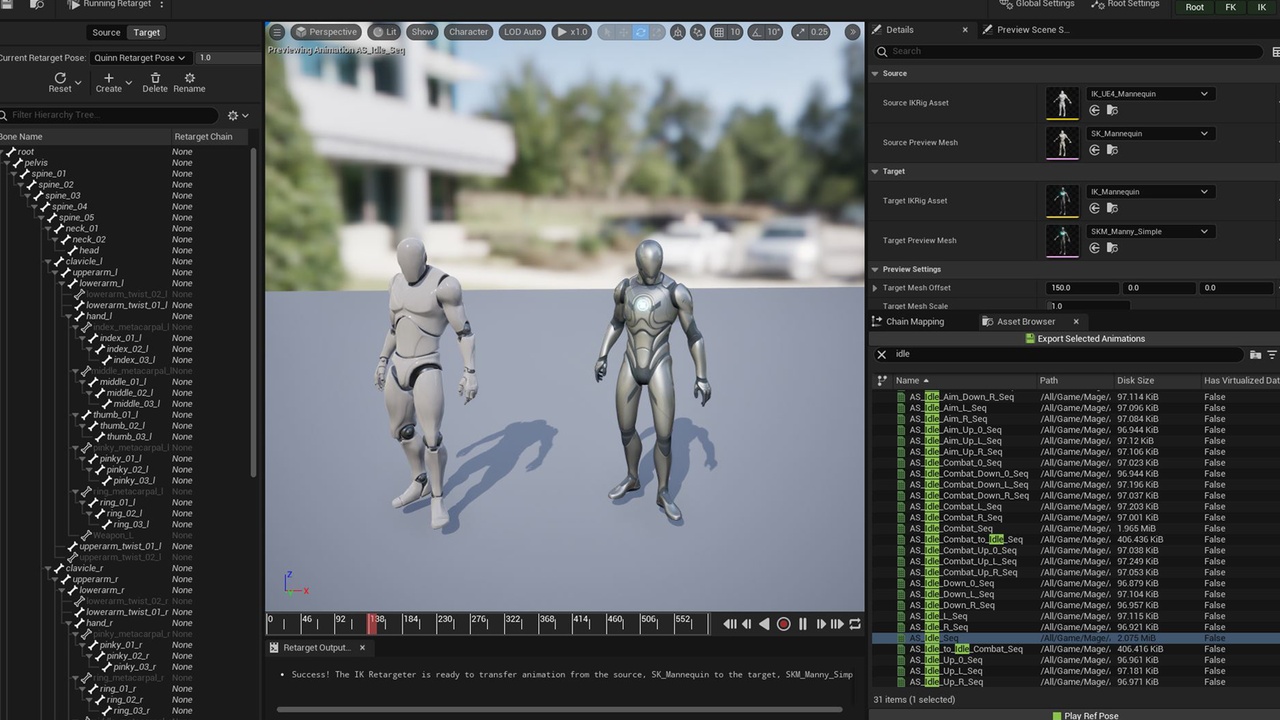Use selected asset for Target Preview Mesh
This screenshot has width=1280, height=720.
1095,248
